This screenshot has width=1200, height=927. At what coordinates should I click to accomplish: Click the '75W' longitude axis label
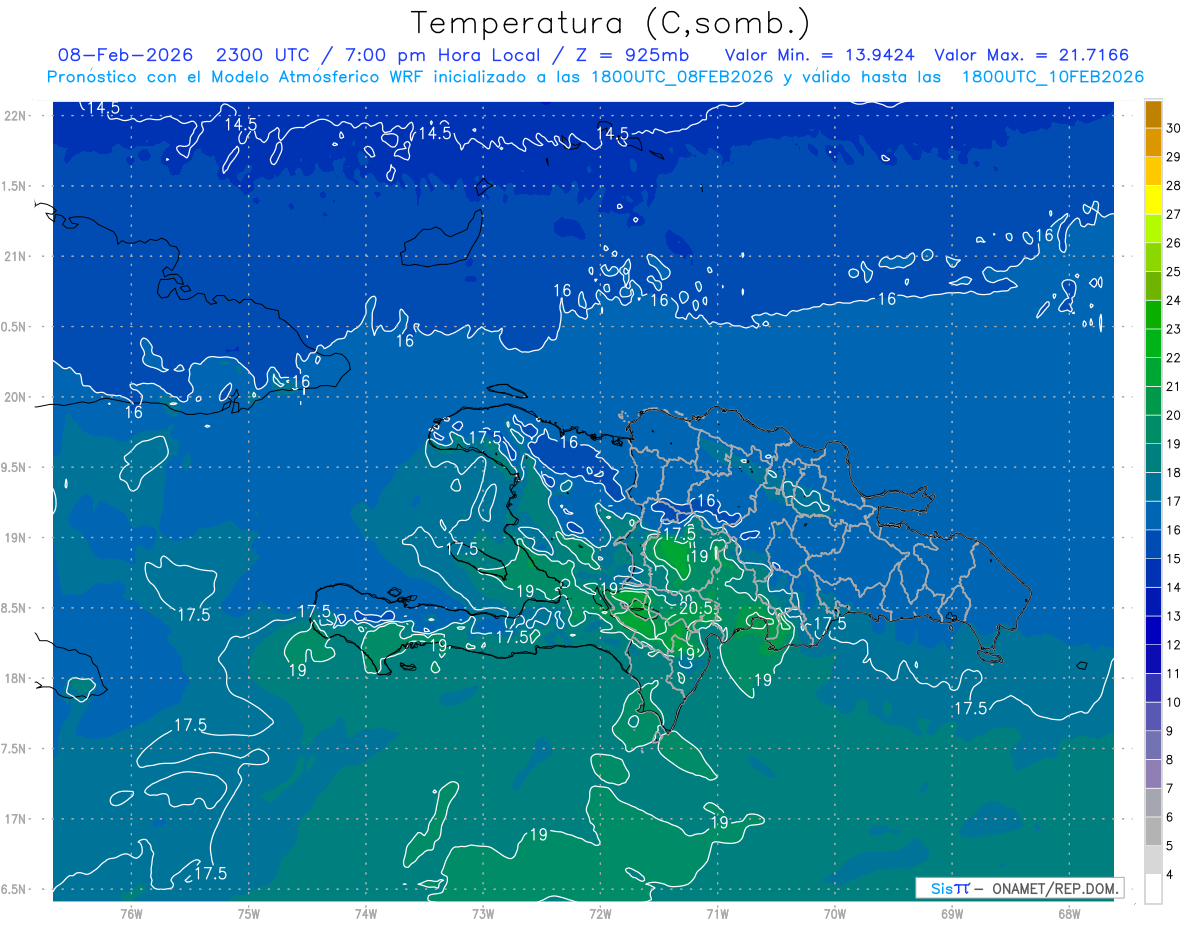tap(248, 914)
